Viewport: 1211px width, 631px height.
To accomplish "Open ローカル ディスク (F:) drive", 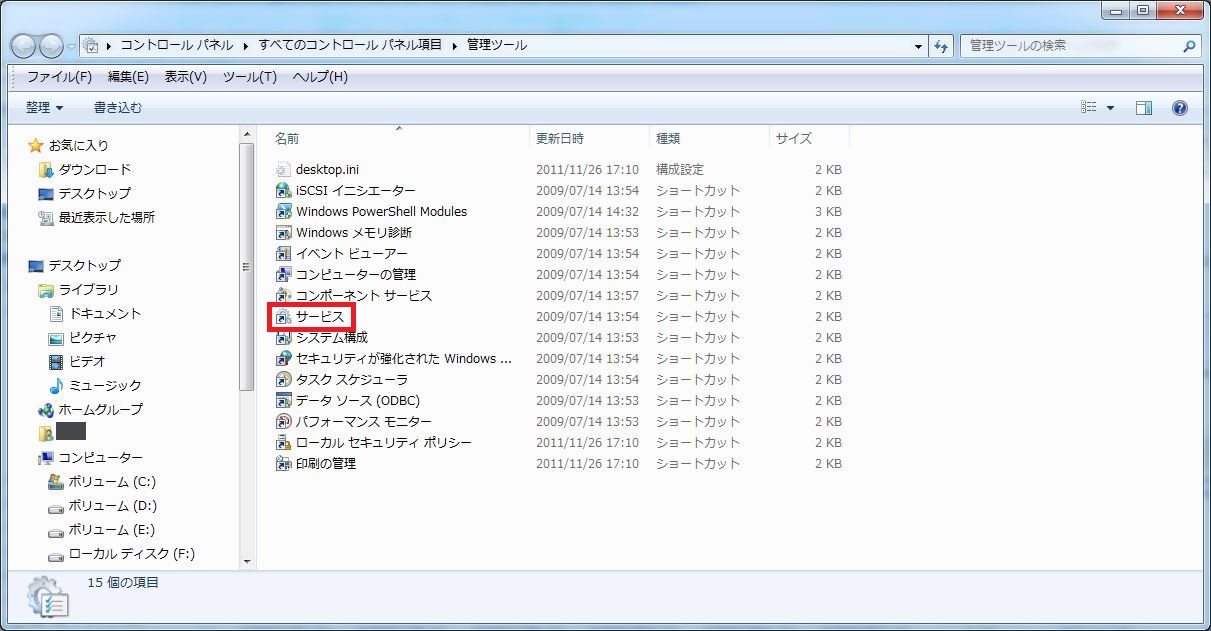I will (x=121, y=554).
